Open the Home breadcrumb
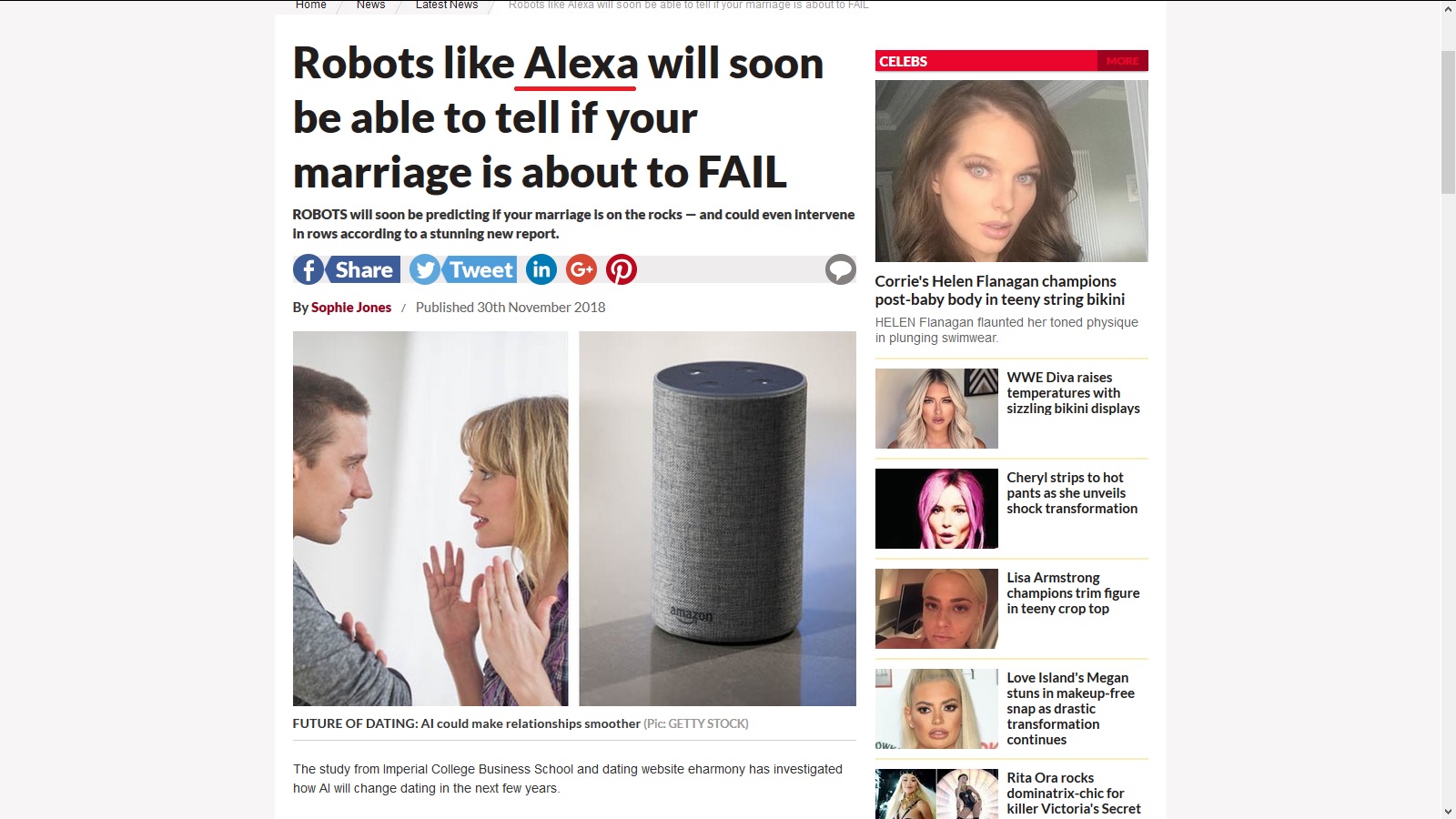This screenshot has width=1456, height=819. point(311,5)
